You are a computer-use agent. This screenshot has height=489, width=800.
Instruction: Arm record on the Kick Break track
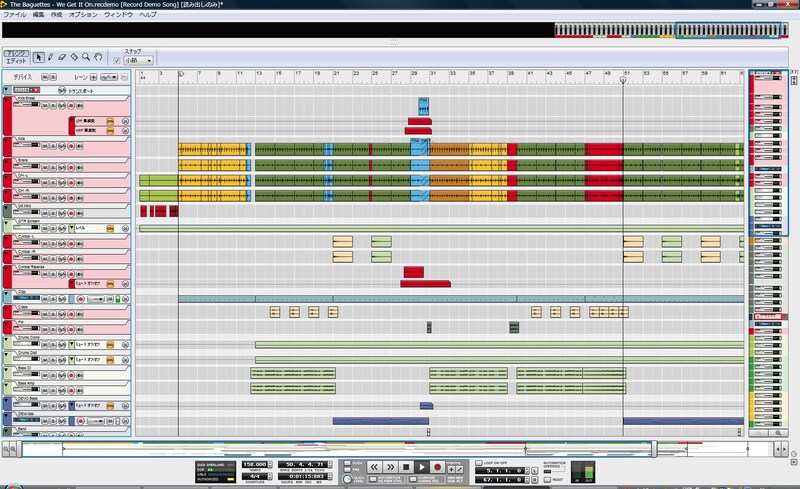click(71, 106)
